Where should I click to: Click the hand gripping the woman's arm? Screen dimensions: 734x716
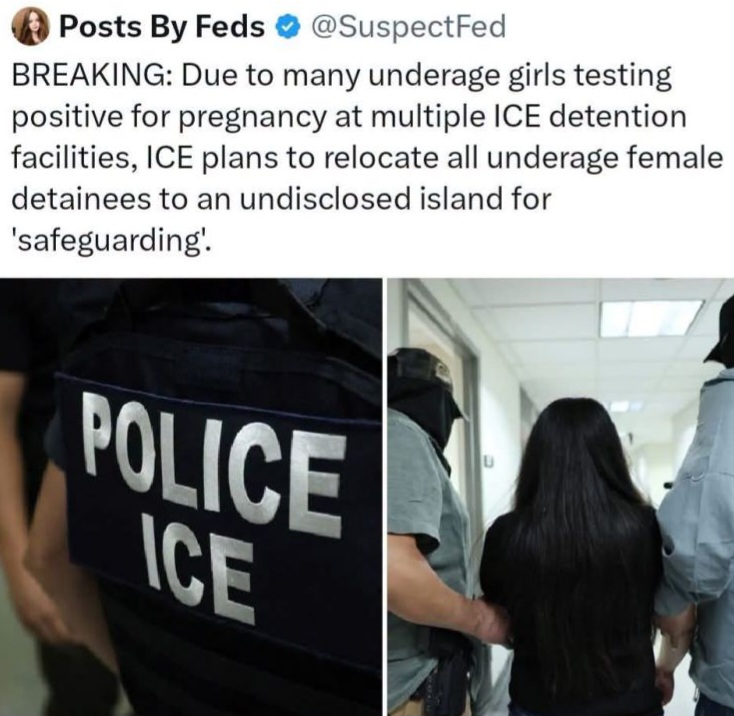487,620
